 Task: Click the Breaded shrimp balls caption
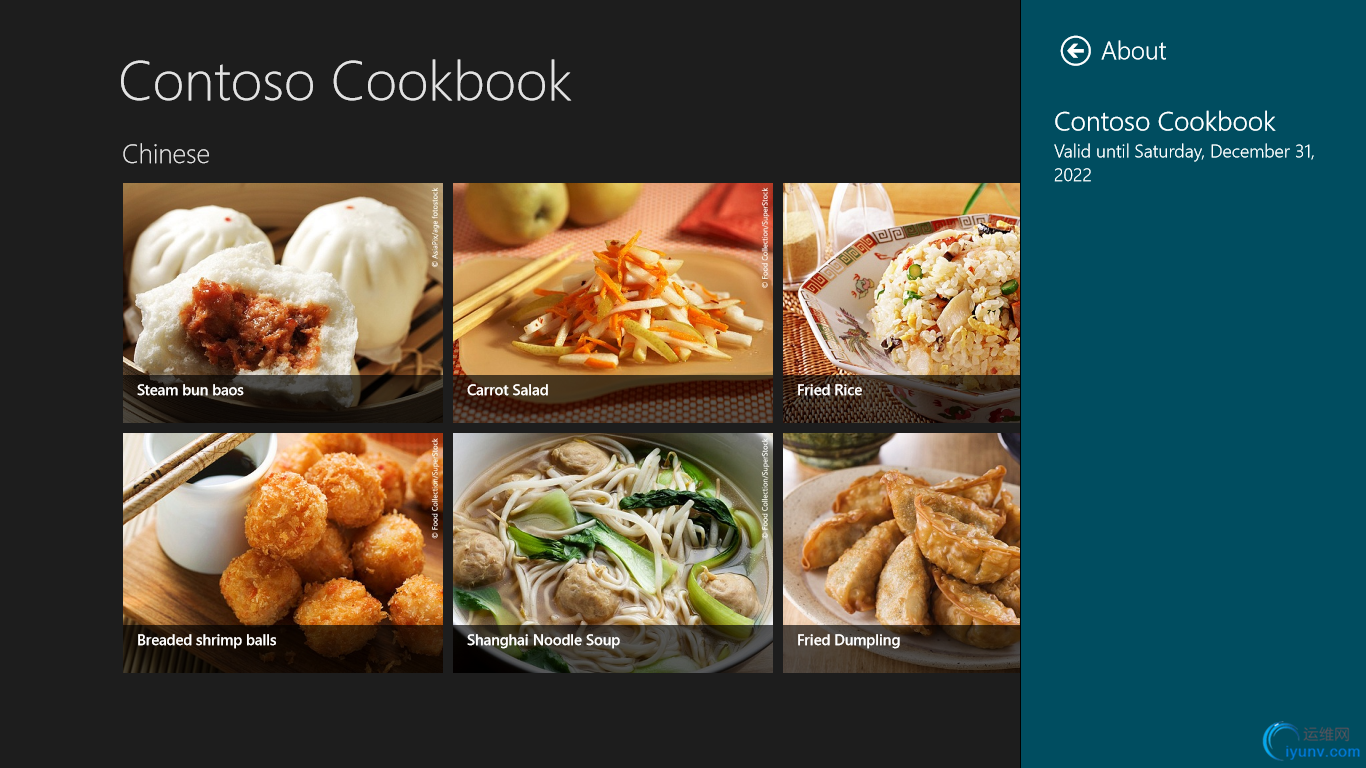click(207, 640)
